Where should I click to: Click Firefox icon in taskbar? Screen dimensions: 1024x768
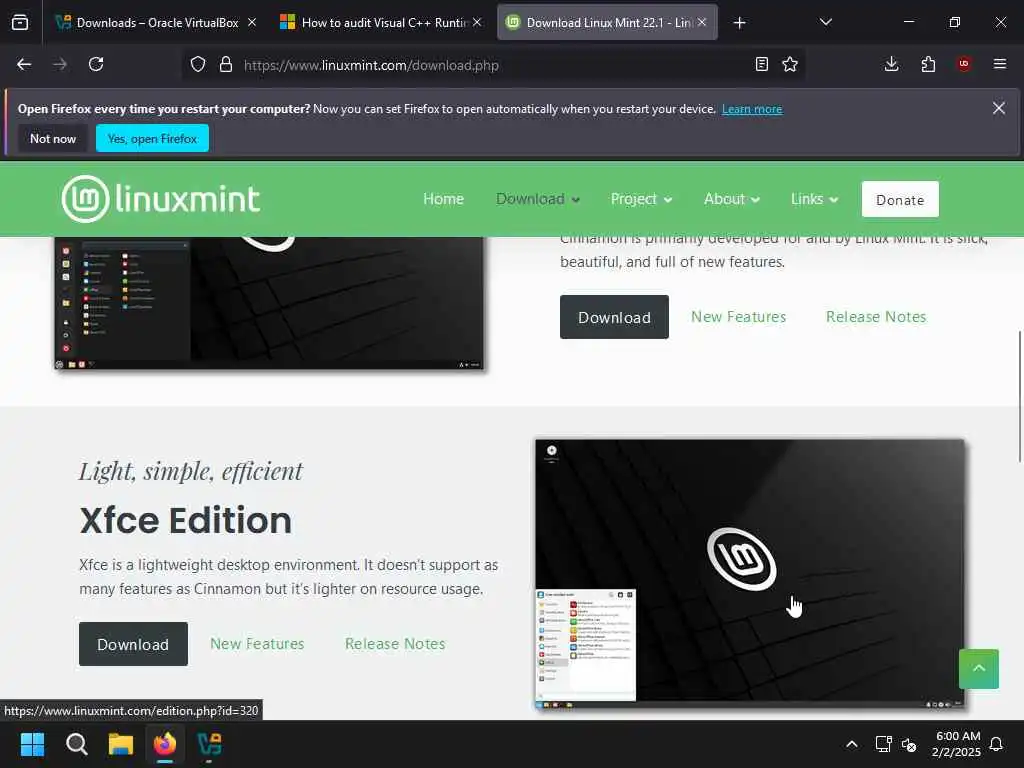[165, 744]
